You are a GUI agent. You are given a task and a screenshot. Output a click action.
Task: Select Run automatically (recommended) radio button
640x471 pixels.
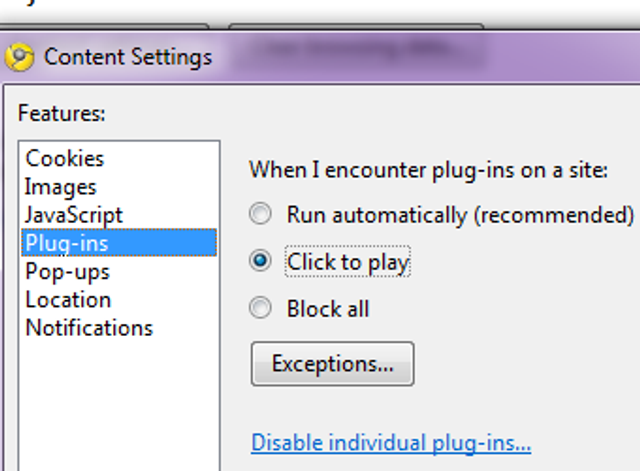tap(260, 213)
